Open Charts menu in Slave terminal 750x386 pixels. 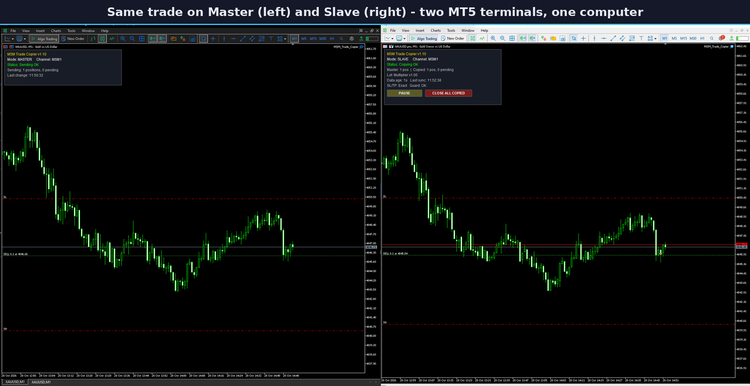pos(436,31)
